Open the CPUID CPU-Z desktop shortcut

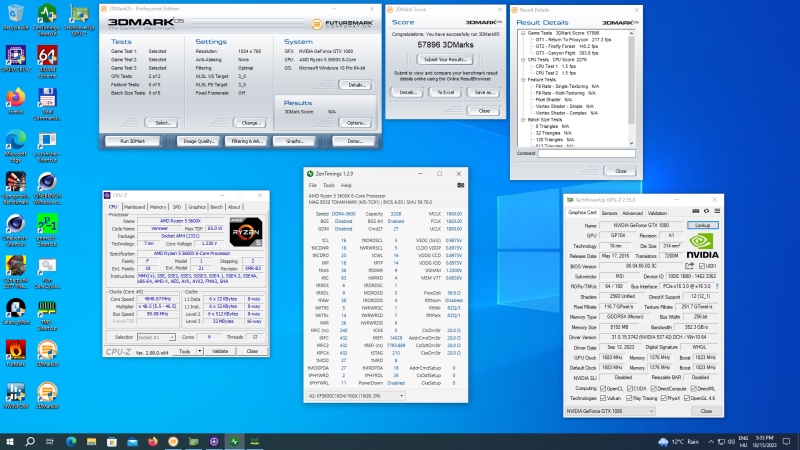pos(16,59)
